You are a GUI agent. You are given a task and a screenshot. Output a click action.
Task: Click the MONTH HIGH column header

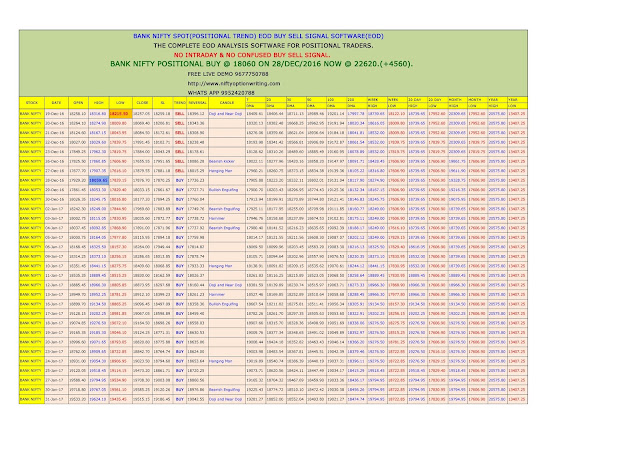(x=457, y=103)
